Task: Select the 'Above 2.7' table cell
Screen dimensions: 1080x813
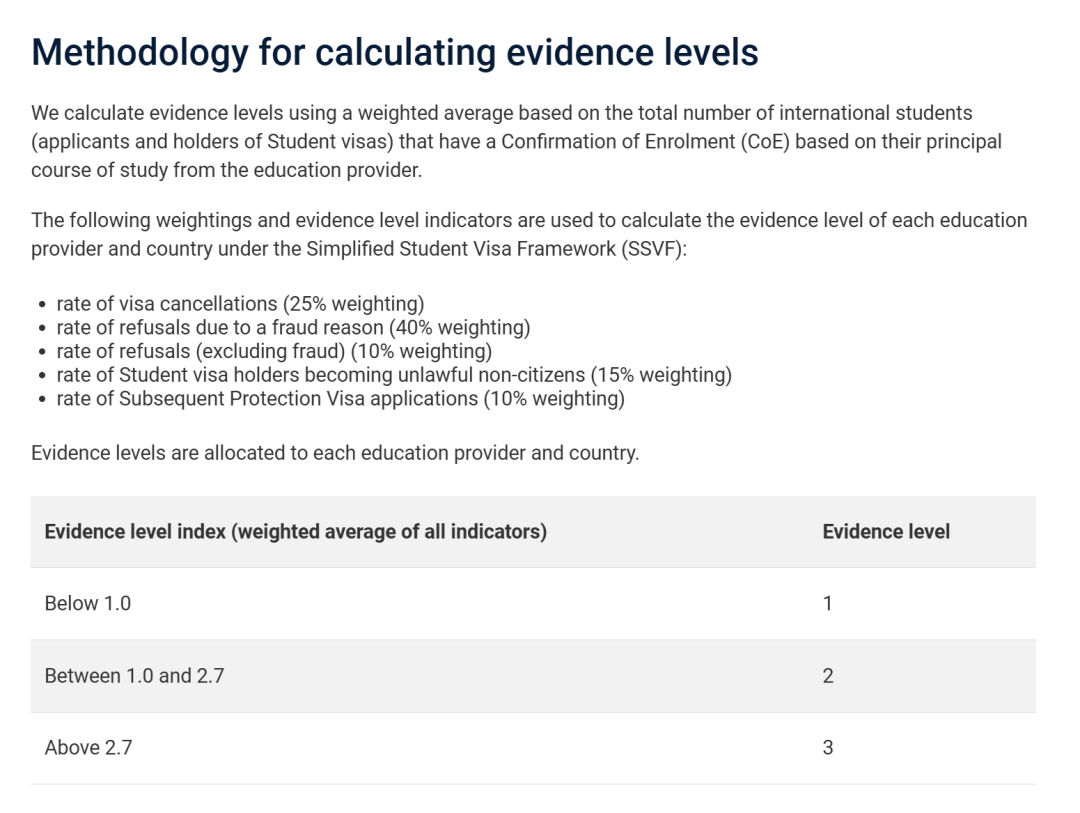Action: coord(88,748)
